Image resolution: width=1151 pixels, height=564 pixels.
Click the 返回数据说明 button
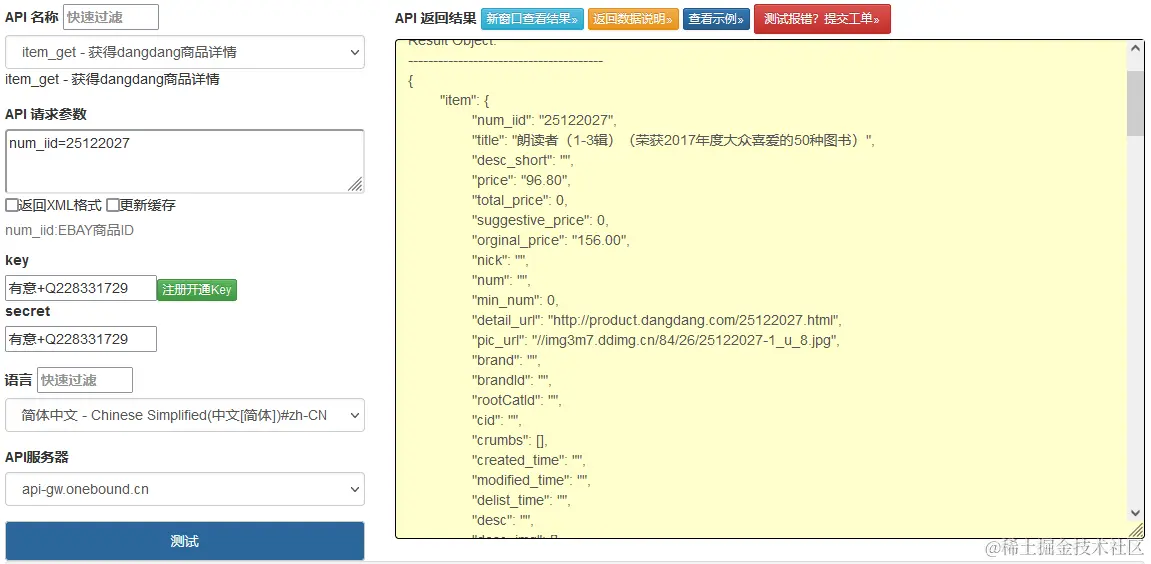click(x=633, y=19)
